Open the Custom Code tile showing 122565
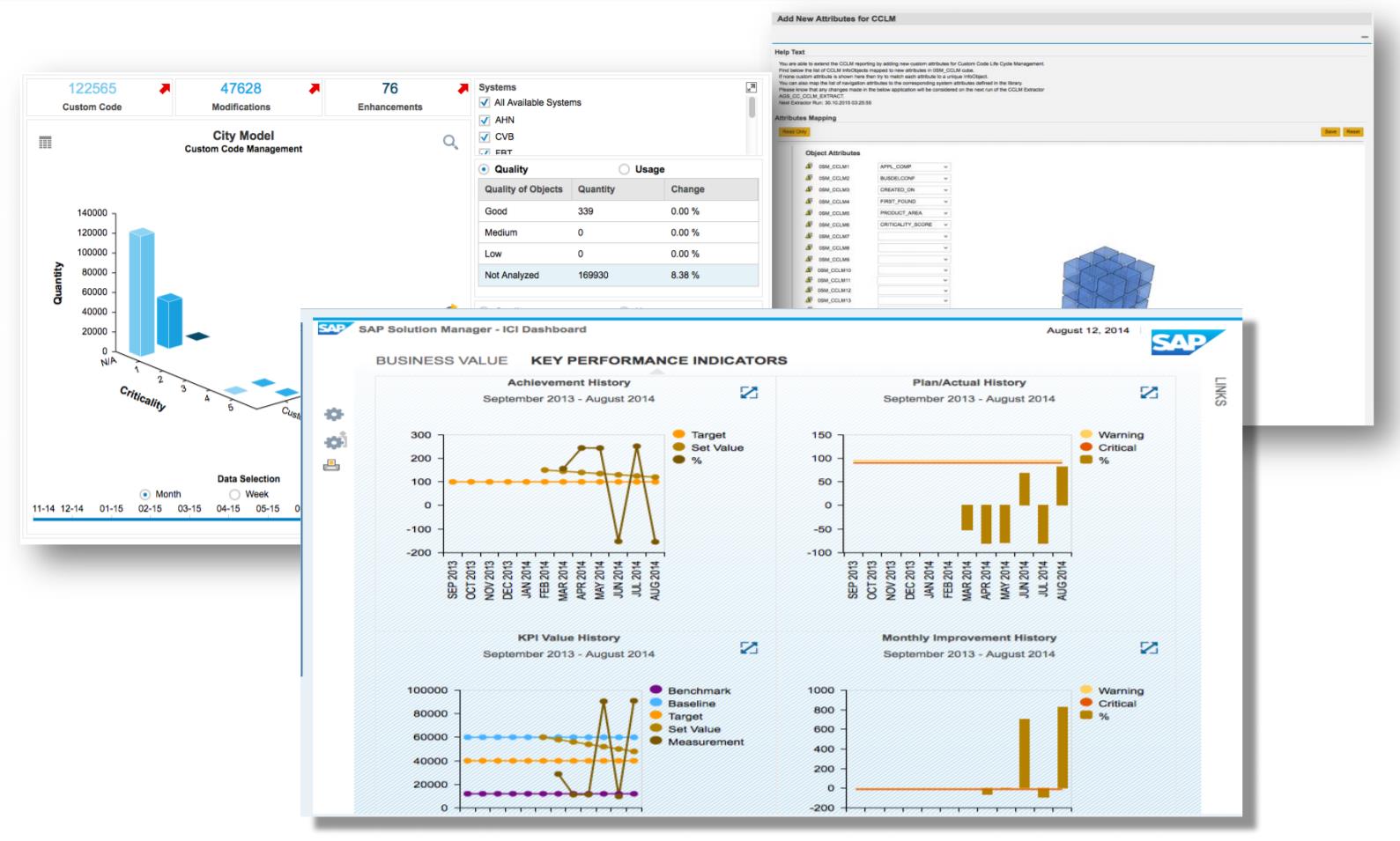 (100, 97)
